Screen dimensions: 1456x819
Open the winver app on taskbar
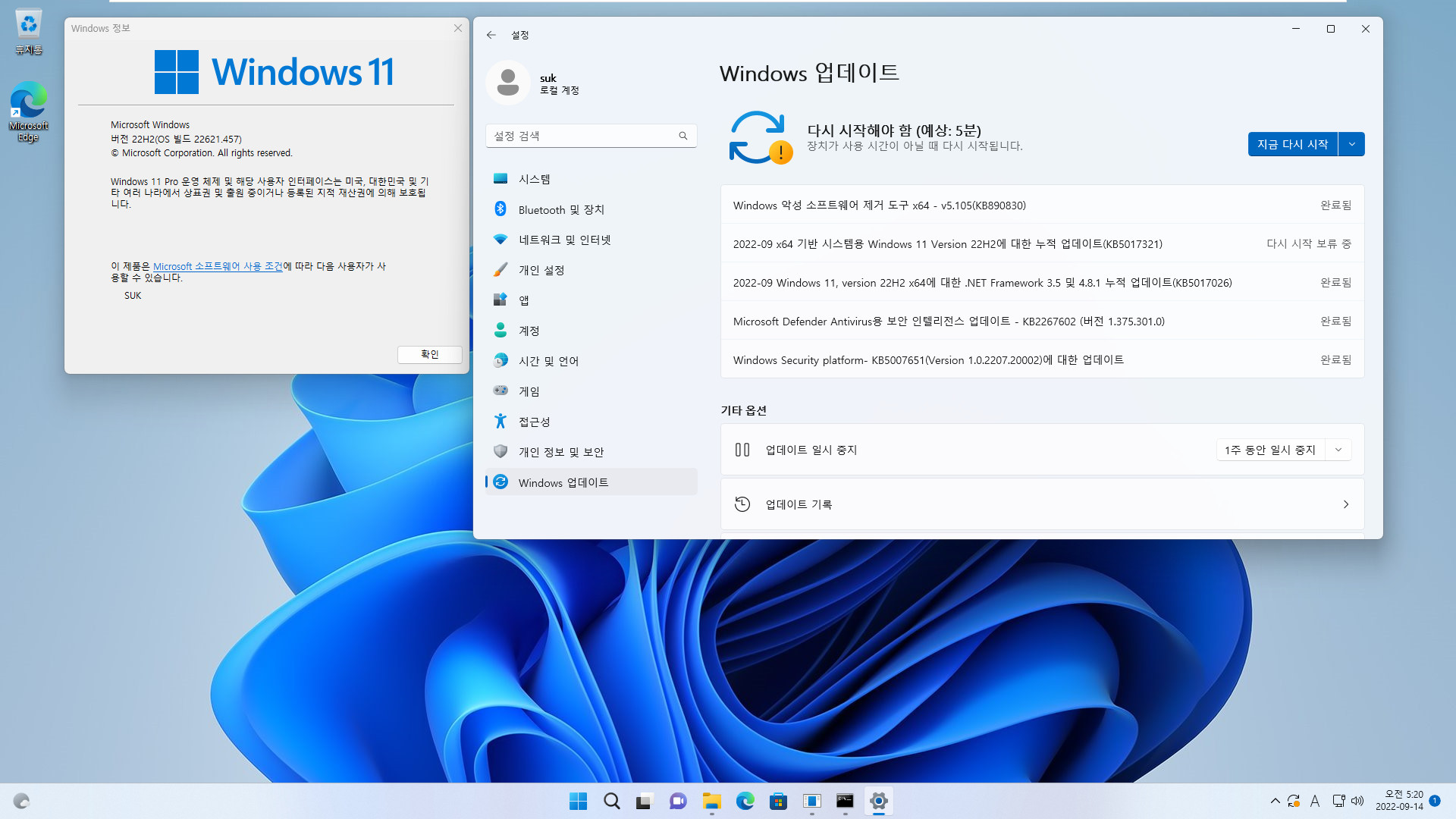pyautogui.click(x=811, y=801)
